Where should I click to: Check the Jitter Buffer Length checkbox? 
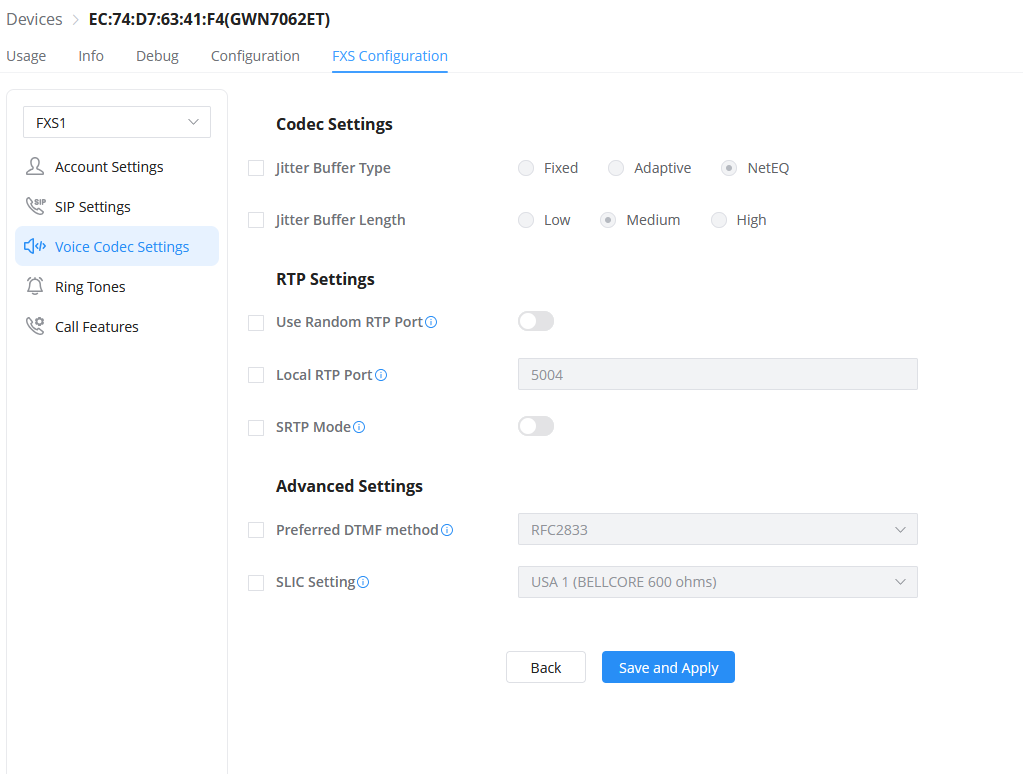tap(256, 220)
